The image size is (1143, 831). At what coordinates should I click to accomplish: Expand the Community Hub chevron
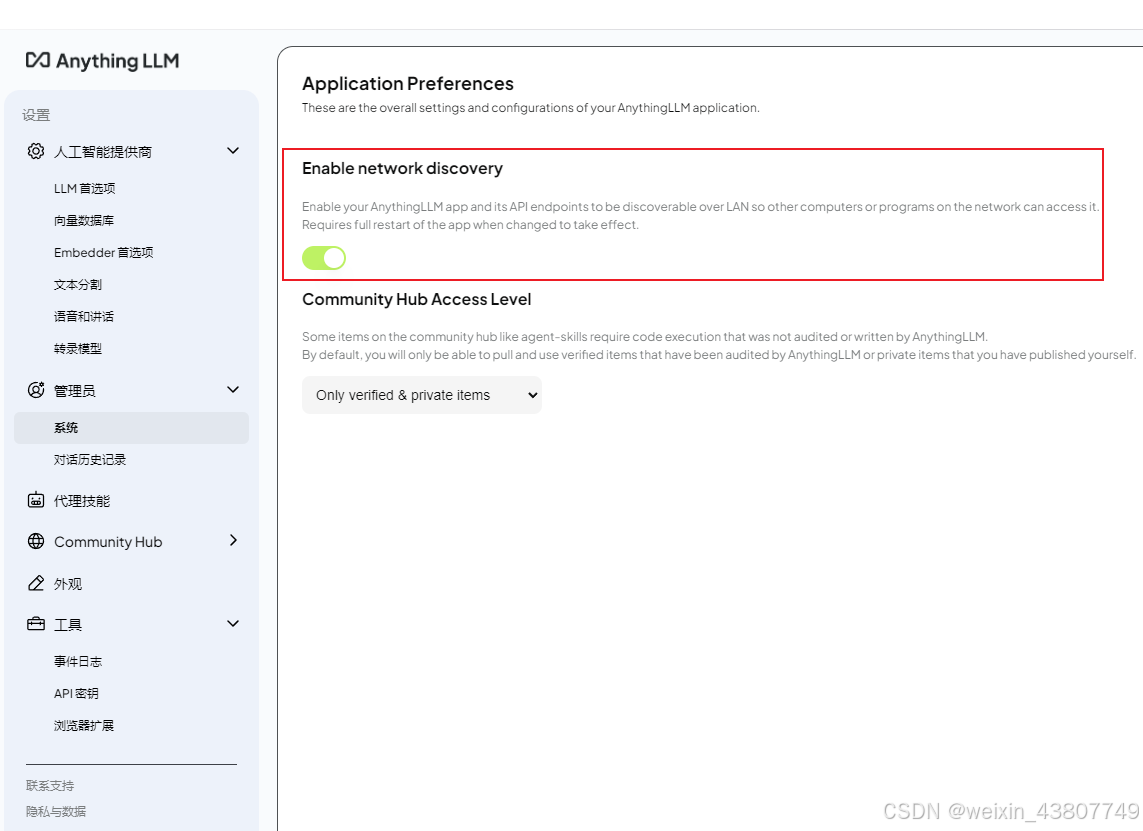[x=233, y=540]
